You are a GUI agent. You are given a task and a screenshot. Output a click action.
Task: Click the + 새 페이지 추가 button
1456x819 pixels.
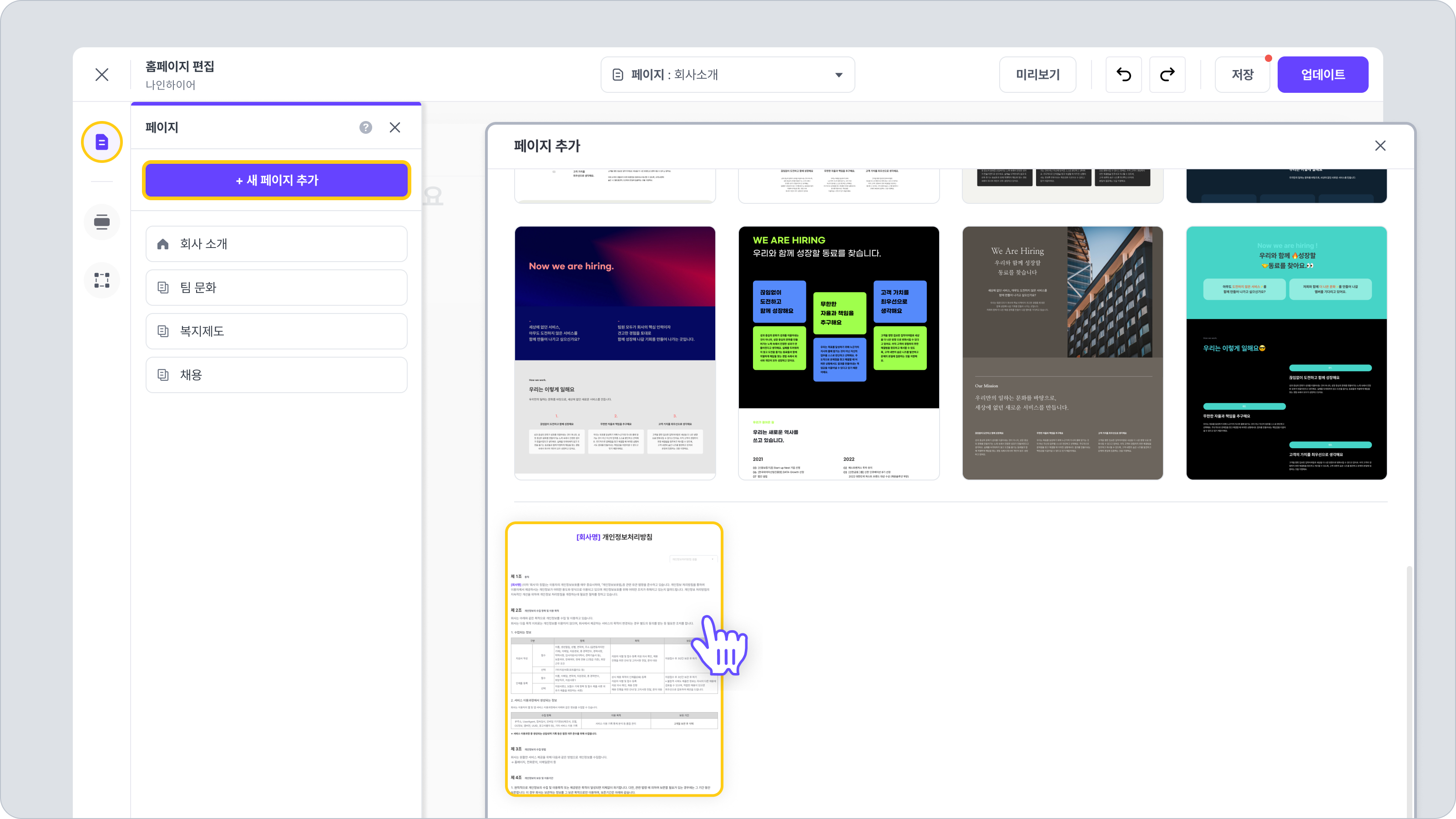click(x=276, y=180)
